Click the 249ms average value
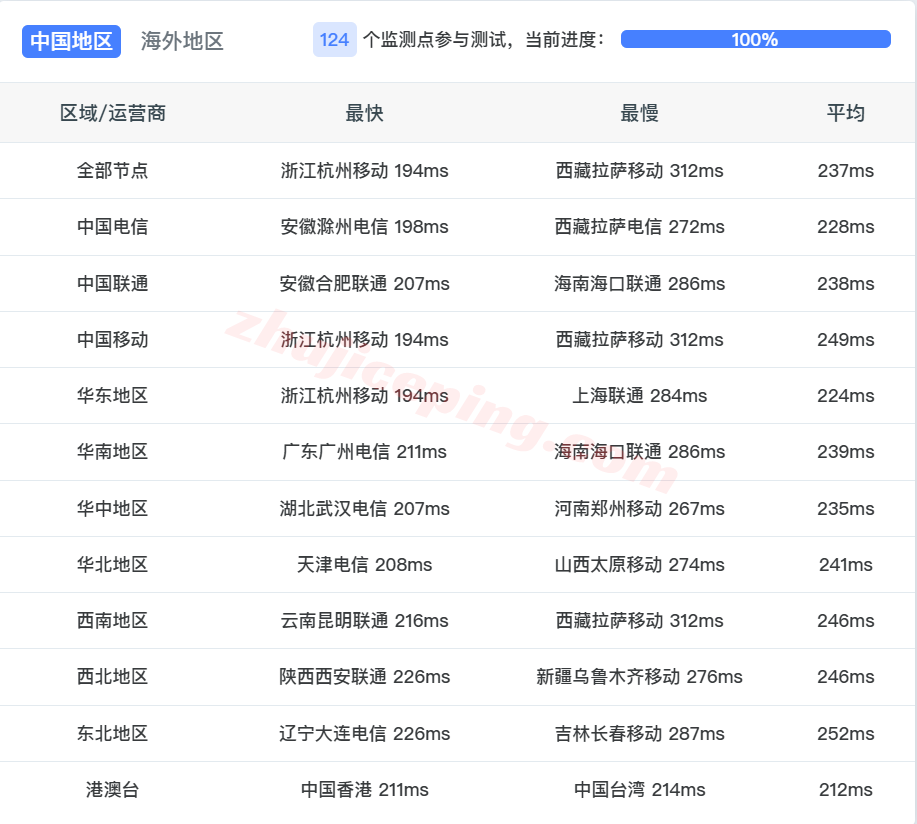This screenshot has height=824, width=917. [x=846, y=340]
